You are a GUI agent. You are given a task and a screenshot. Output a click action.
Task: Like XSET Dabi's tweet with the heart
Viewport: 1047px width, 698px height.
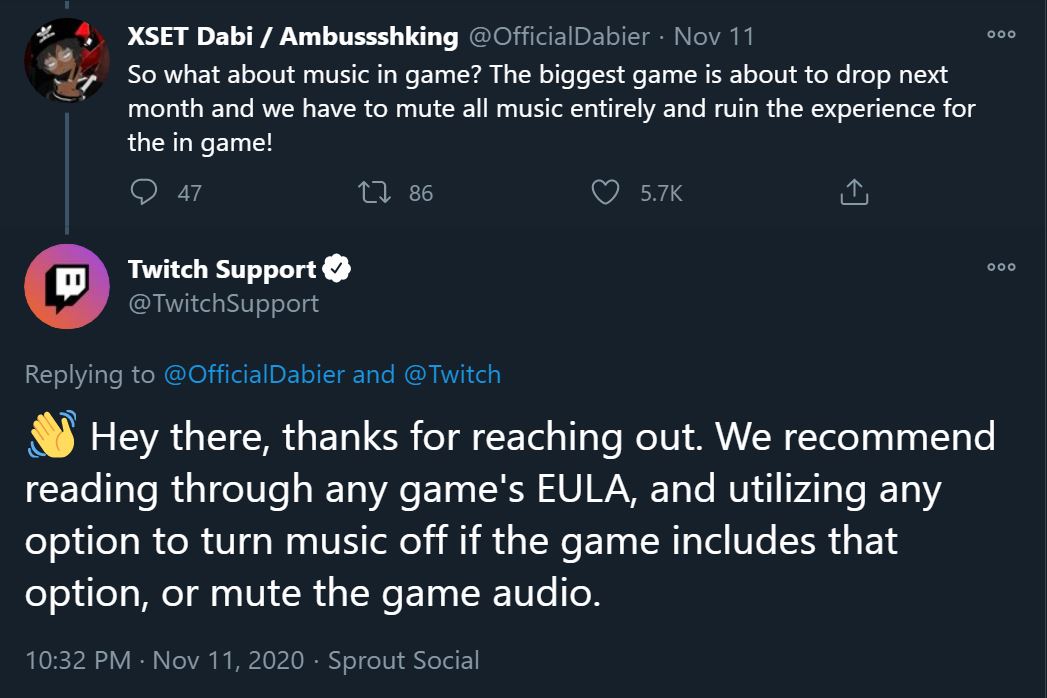[x=606, y=192]
